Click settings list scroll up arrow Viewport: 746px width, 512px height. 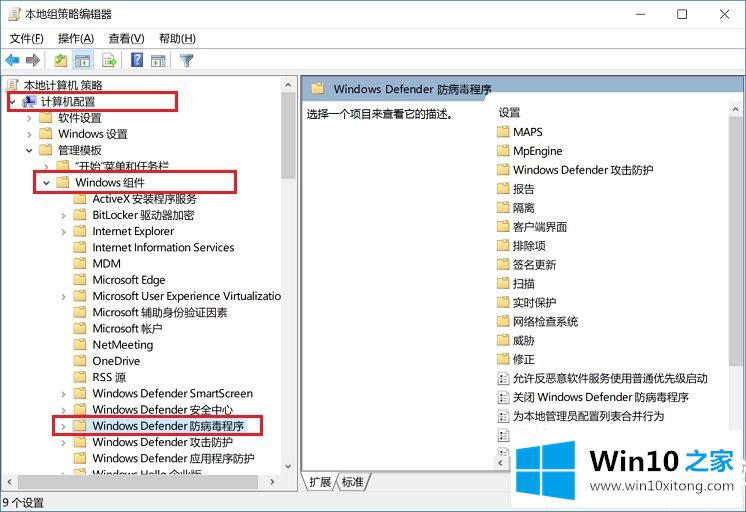[736, 109]
